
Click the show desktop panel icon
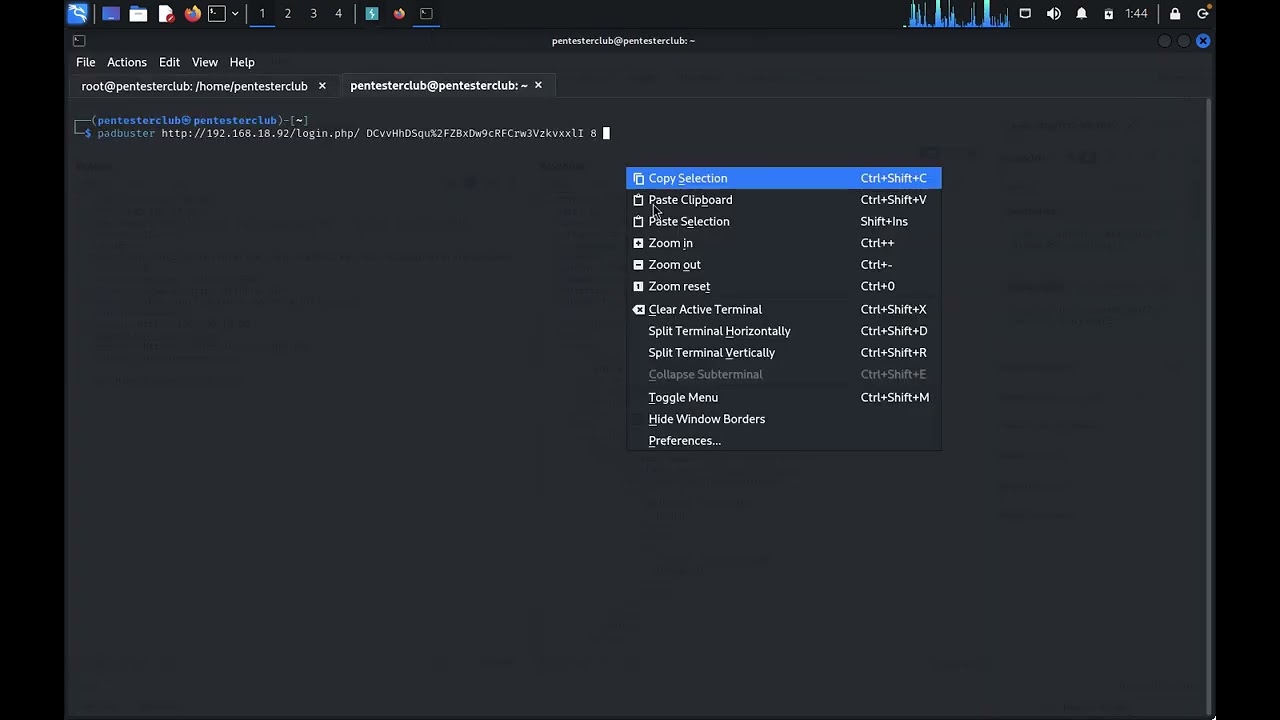click(111, 13)
